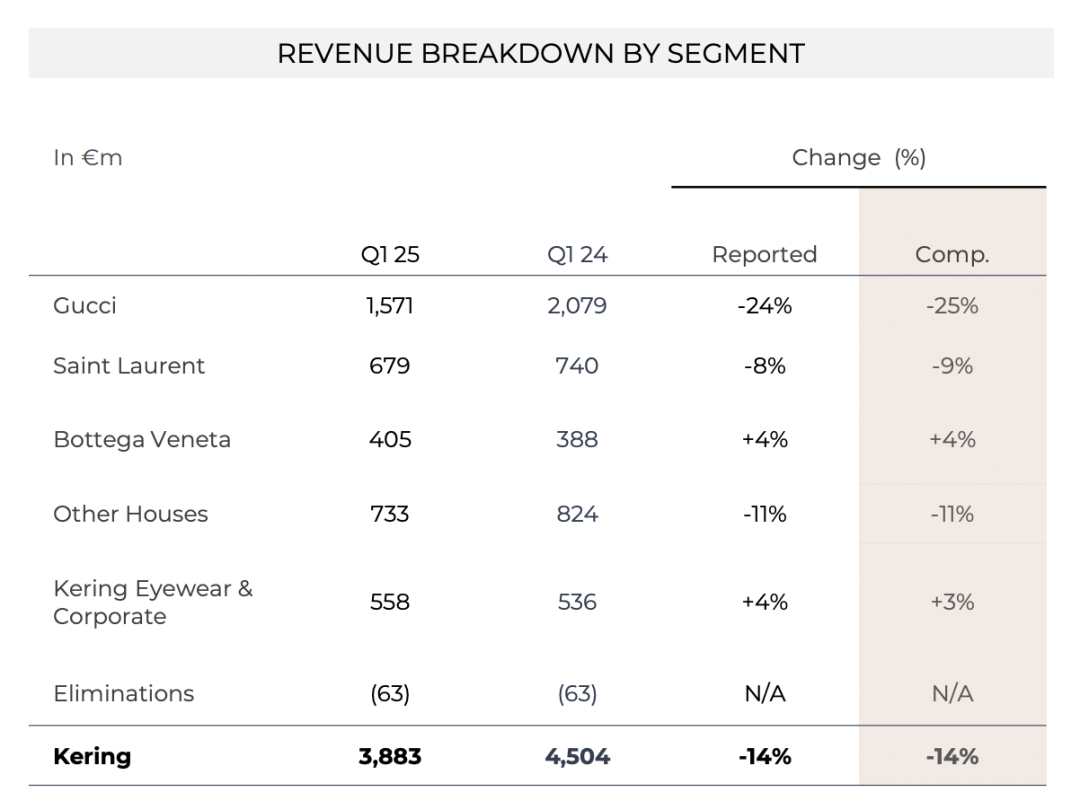
Task: Select the Eliminations row label
Action: coord(123,693)
